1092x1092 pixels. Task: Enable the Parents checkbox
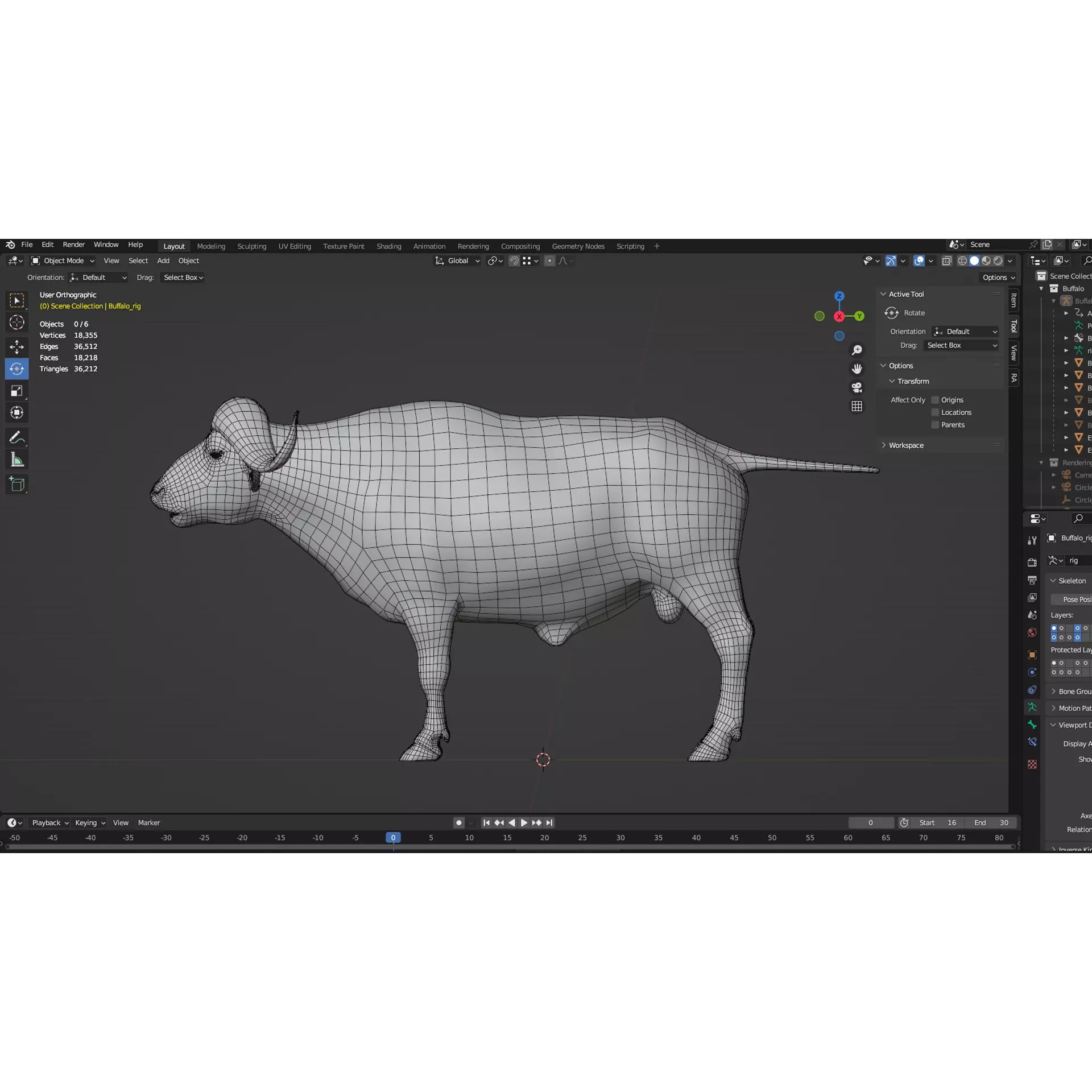point(935,425)
